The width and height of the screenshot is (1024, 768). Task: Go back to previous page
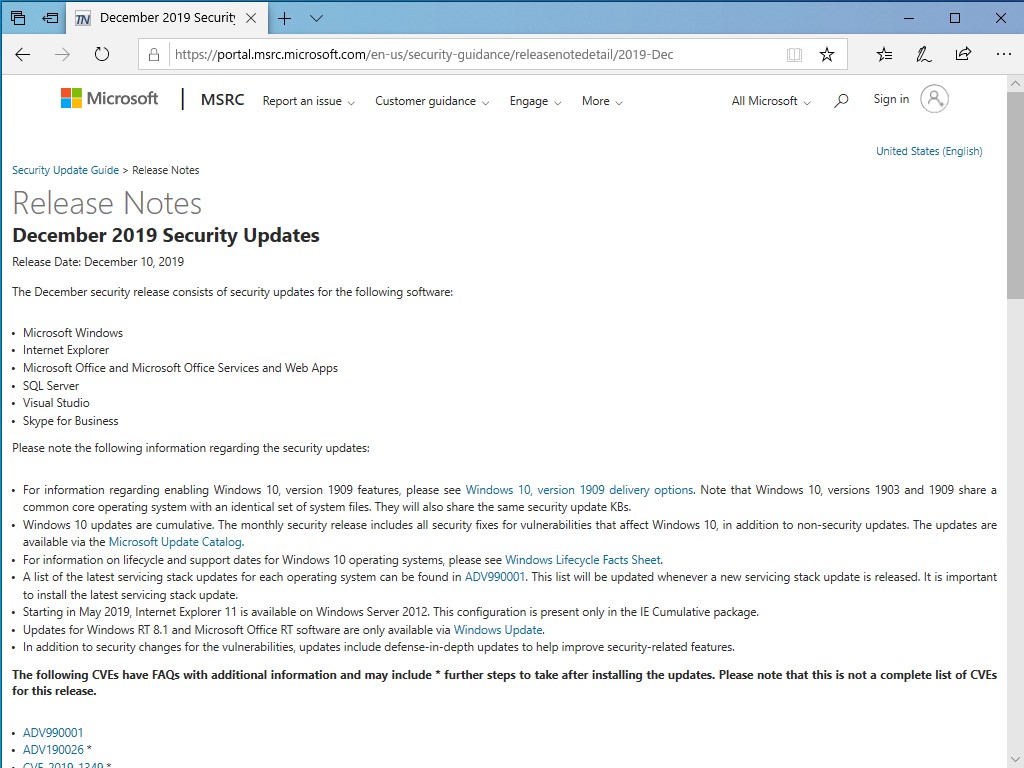coord(23,54)
